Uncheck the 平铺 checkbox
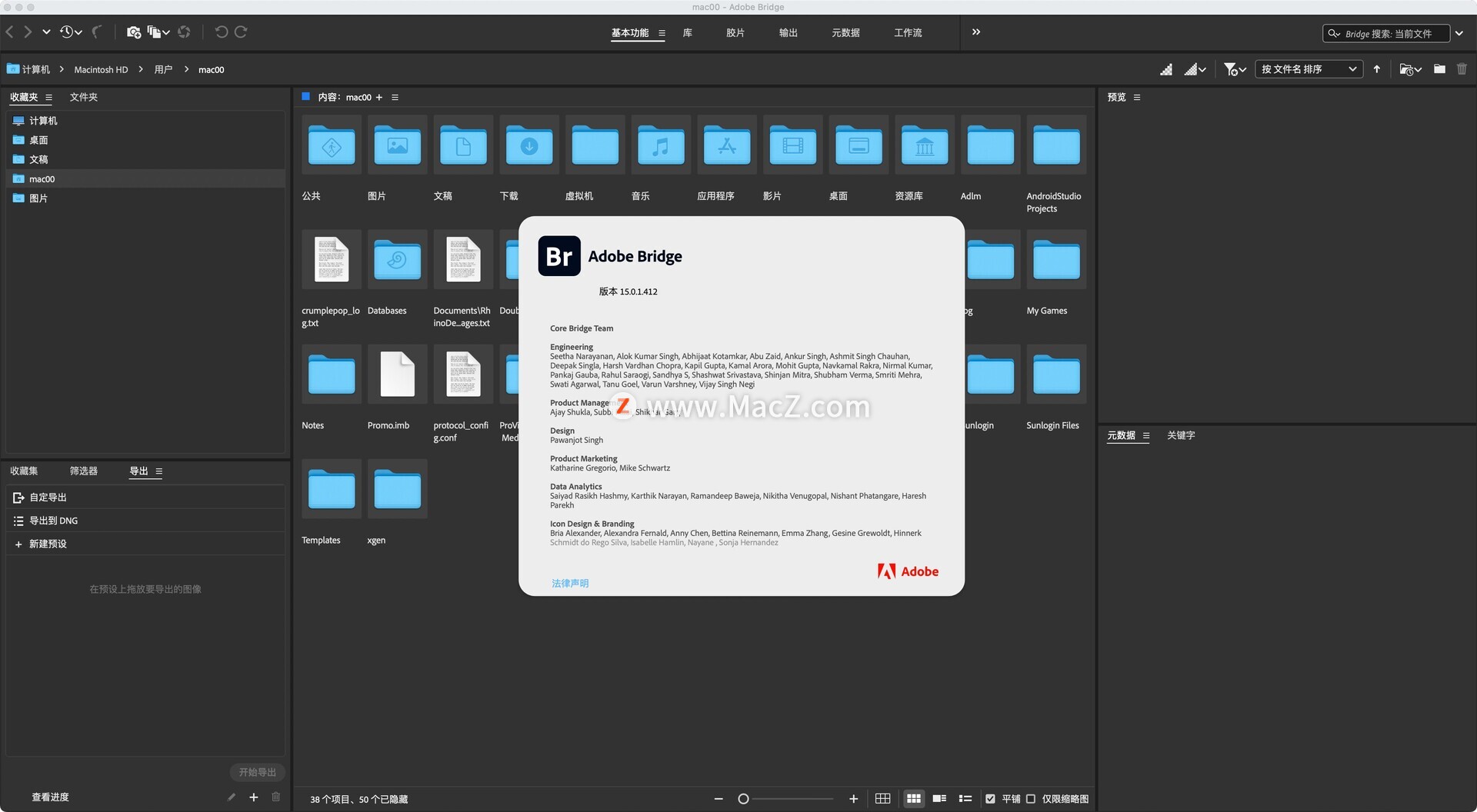The height and width of the screenshot is (812, 1477). point(990,799)
